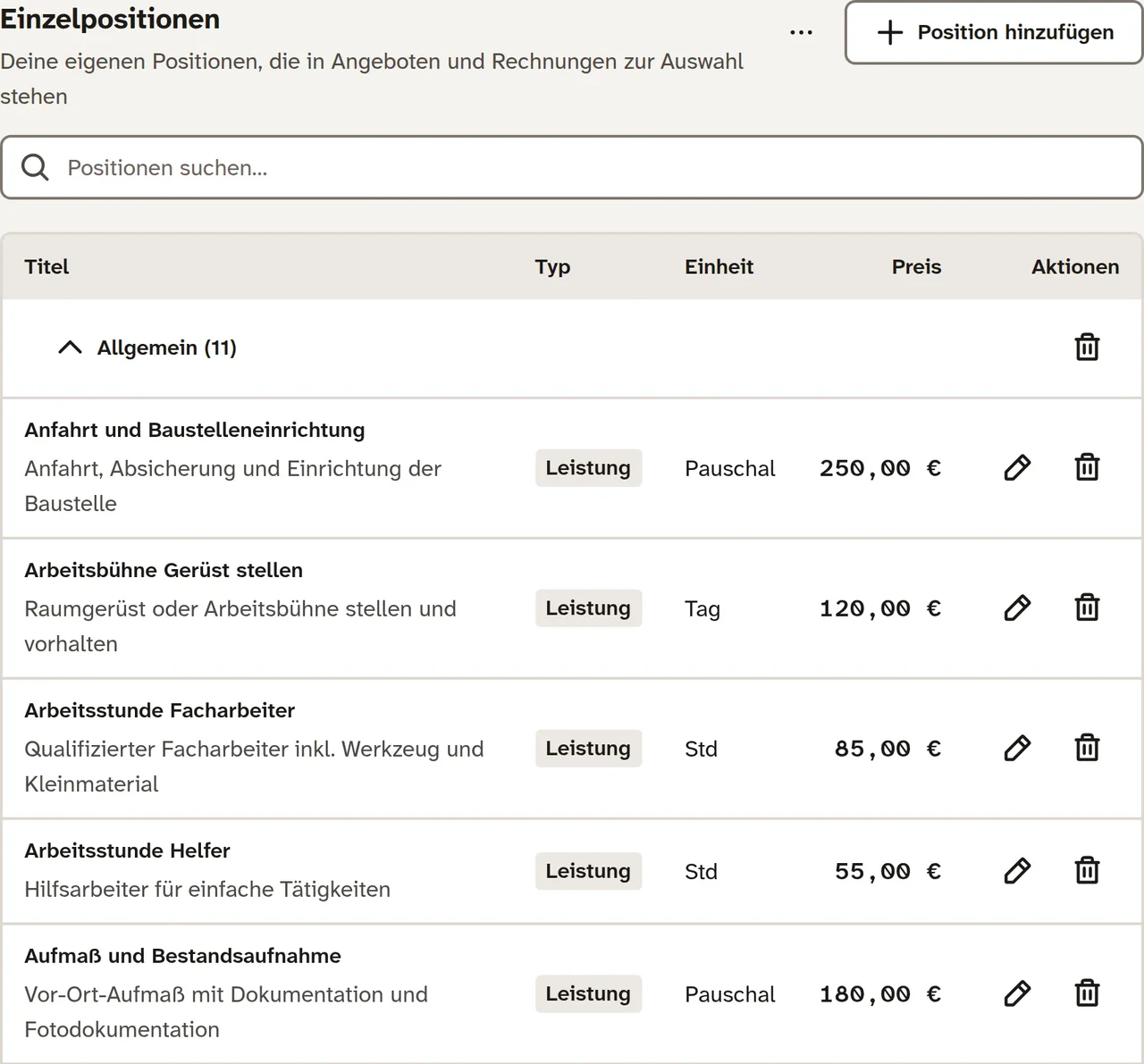Edit the Aufmaß und Bestandsaufnahme position
Image resolution: width=1144 pixels, height=1064 pixels.
point(1017,993)
